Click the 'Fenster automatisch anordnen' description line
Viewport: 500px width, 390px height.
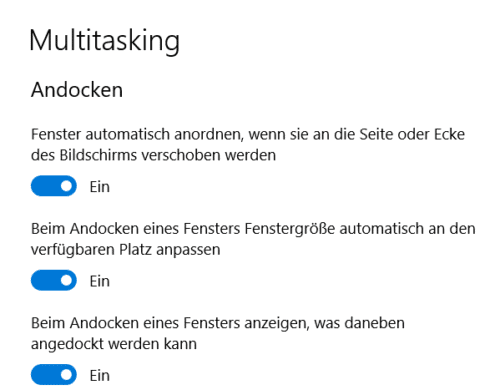coord(248,134)
